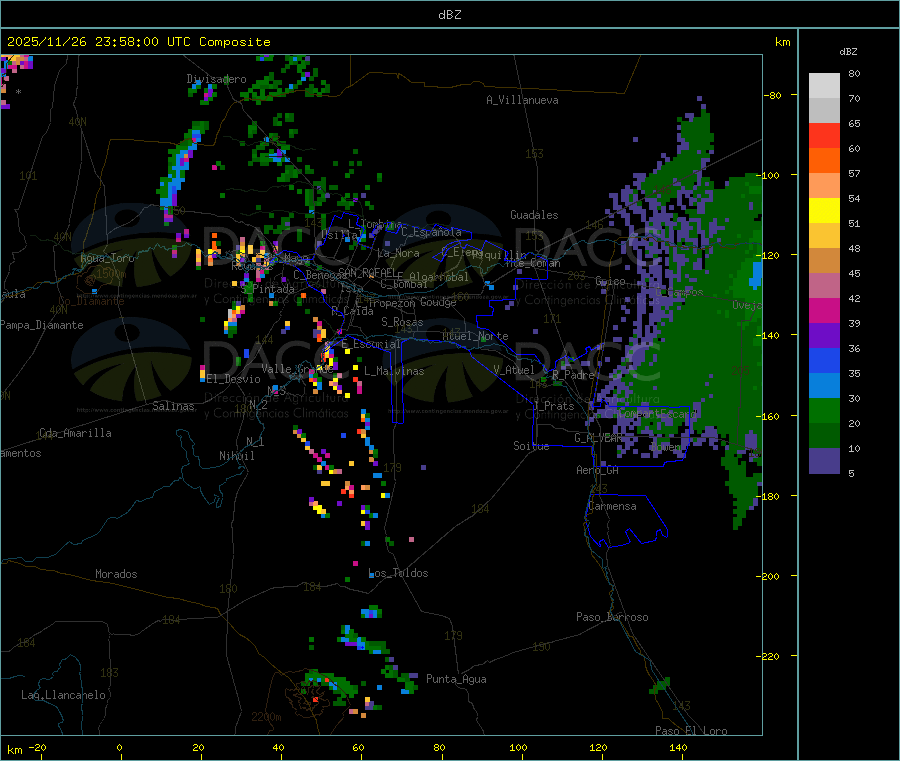
Task: Click the Guadales place label
Action: (x=534, y=215)
